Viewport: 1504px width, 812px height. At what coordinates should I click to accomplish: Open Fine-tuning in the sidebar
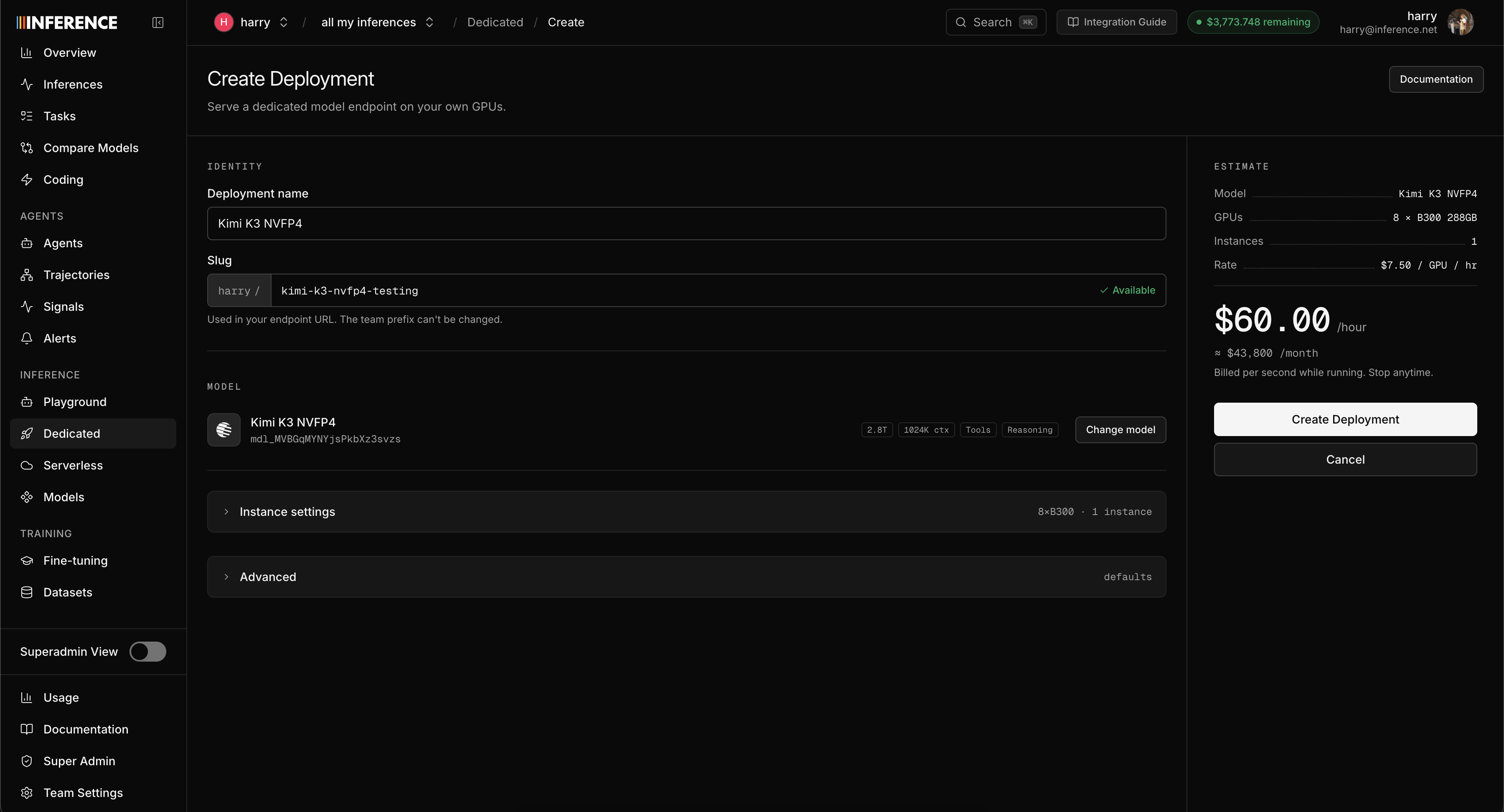tap(93, 561)
